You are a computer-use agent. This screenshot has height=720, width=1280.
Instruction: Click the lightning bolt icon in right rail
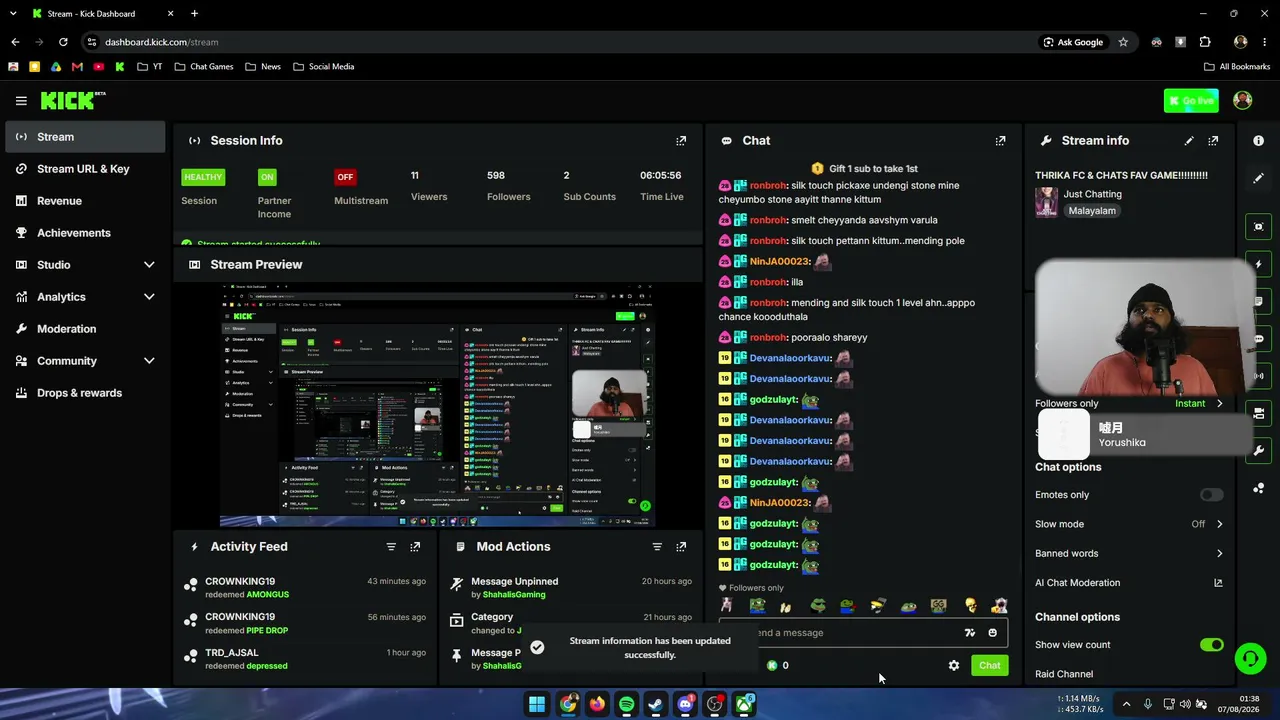[1258, 264]
